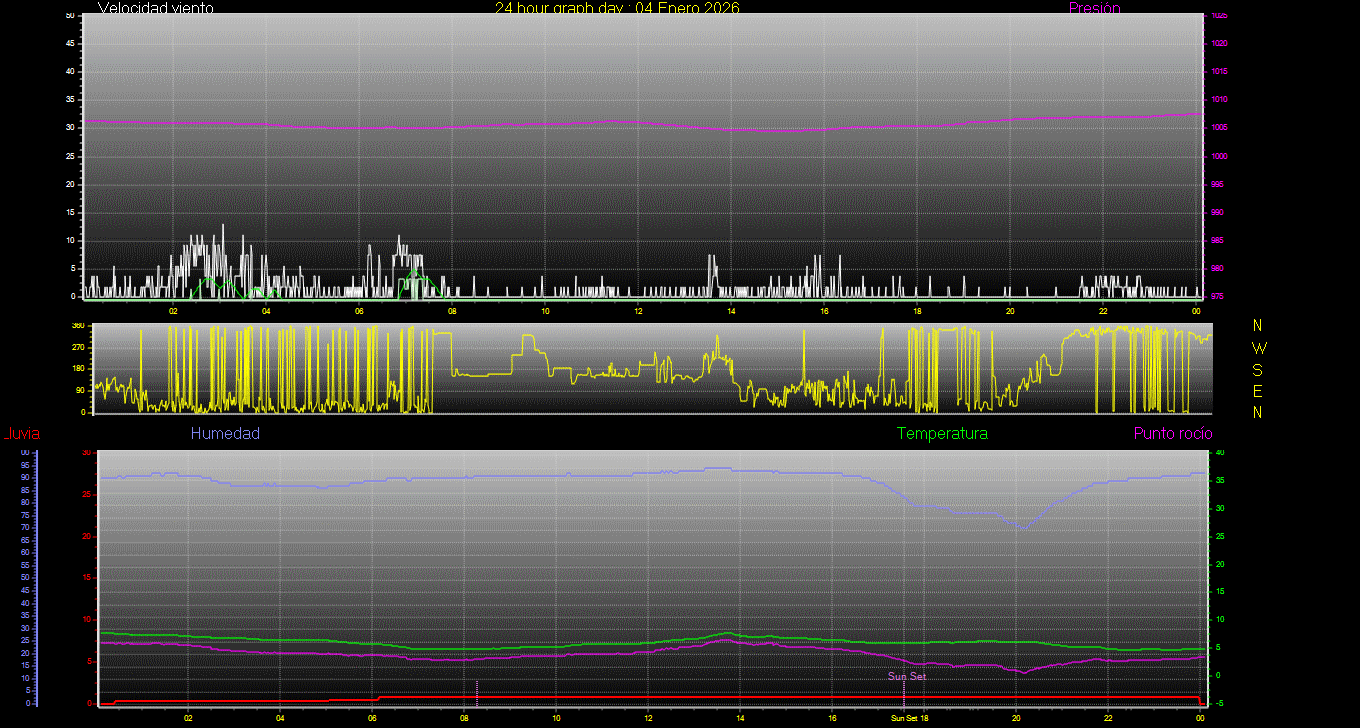Click hour '20' on the bottom temperature graph axis

point(1016,718)
